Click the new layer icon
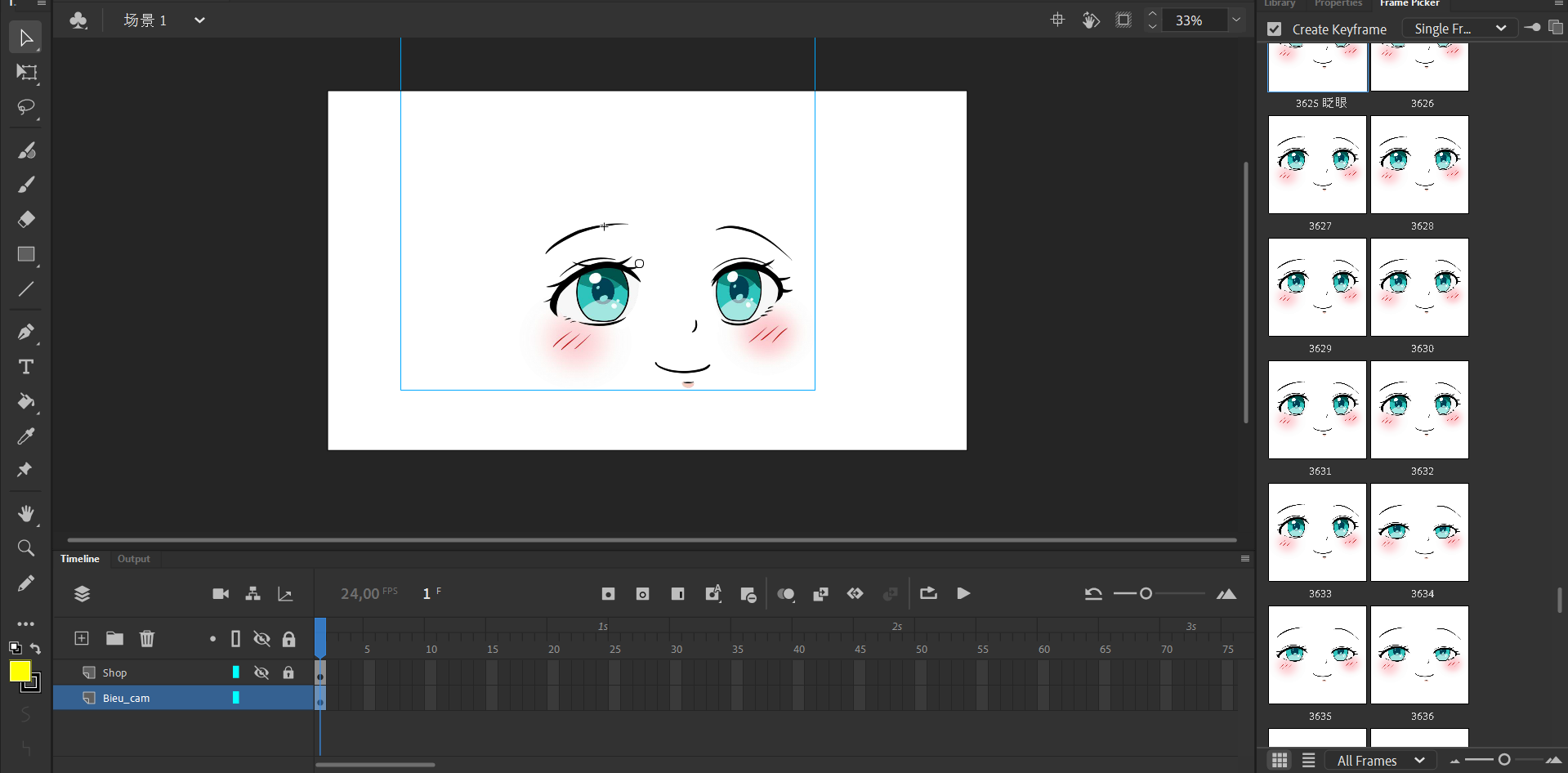 (x=82, y=638)
